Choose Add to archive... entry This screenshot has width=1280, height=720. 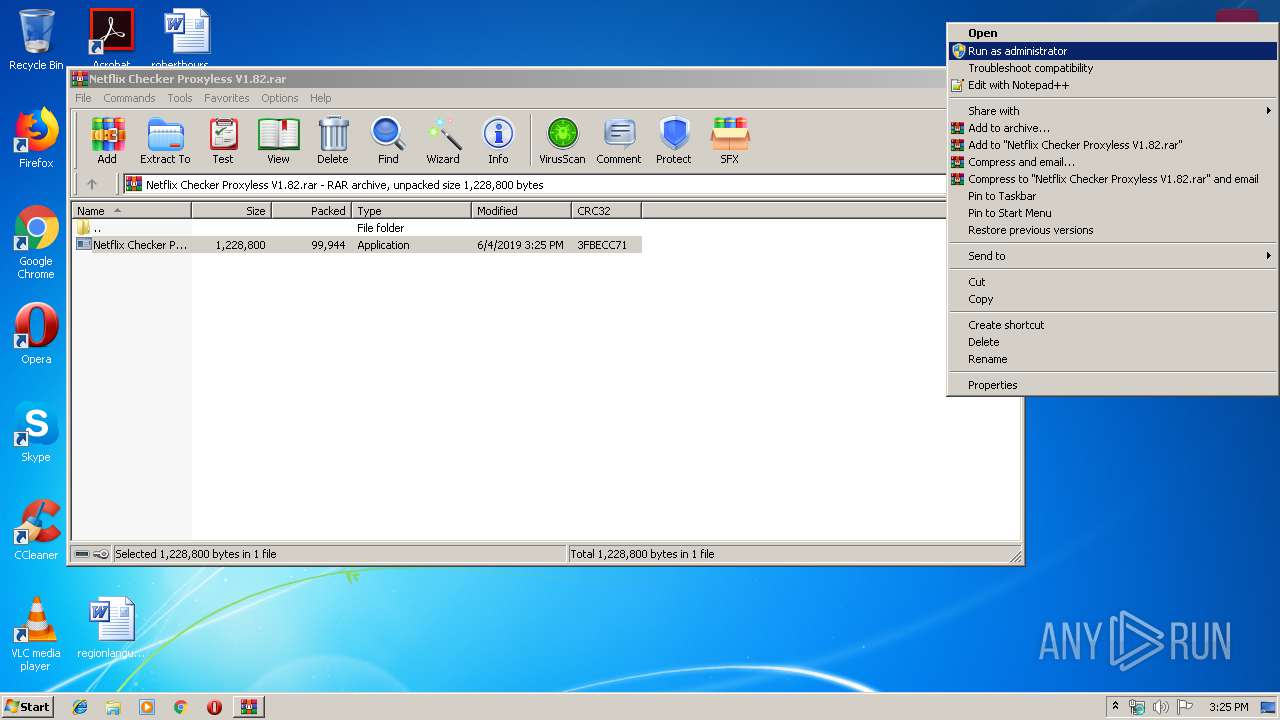pos(1112,128)
